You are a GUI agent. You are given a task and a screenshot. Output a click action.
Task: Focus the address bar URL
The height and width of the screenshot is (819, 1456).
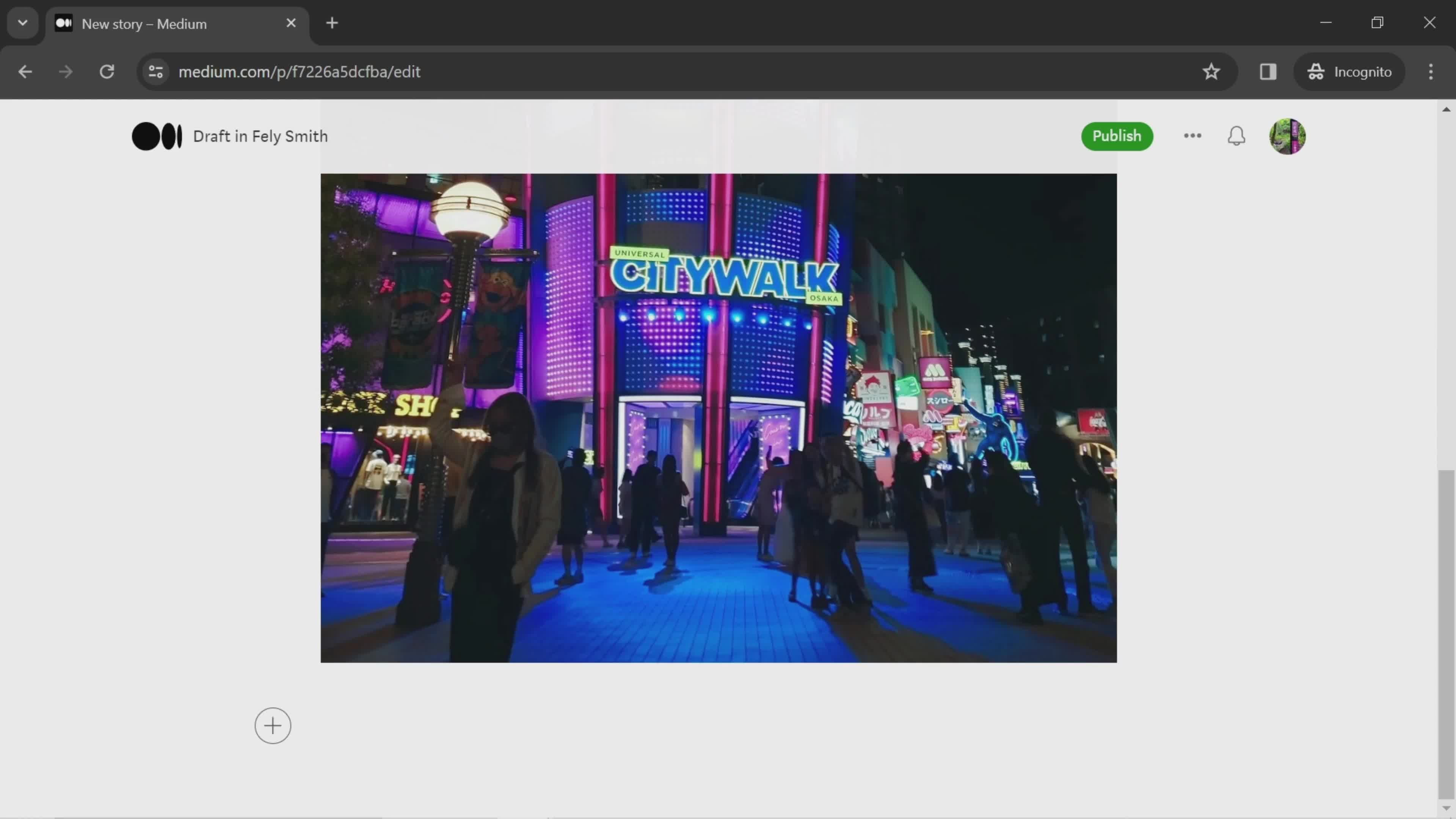[x=299, y=72]
